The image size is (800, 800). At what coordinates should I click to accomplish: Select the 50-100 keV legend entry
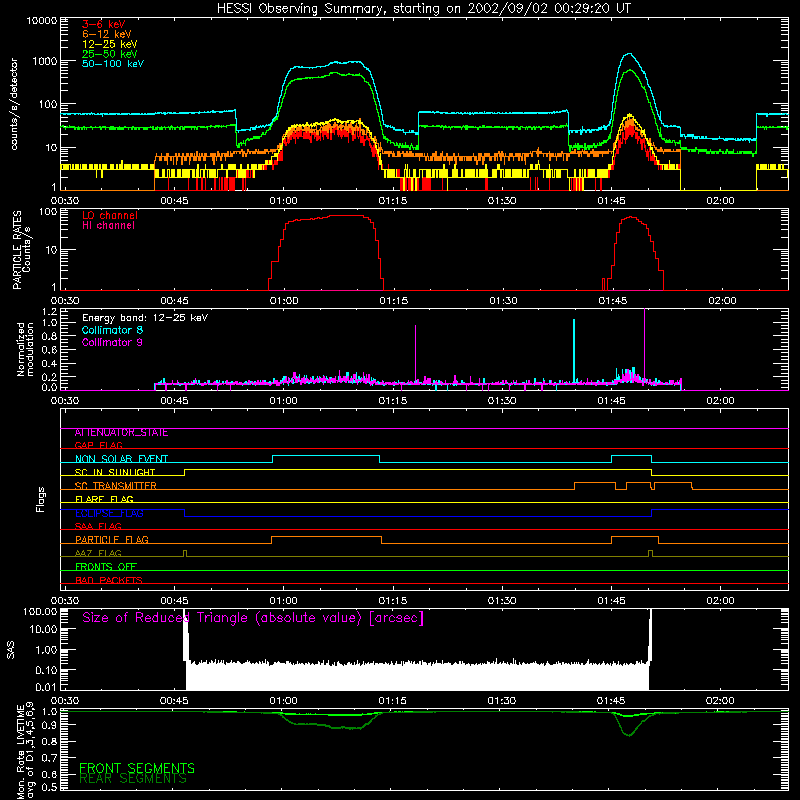(113, 64)
